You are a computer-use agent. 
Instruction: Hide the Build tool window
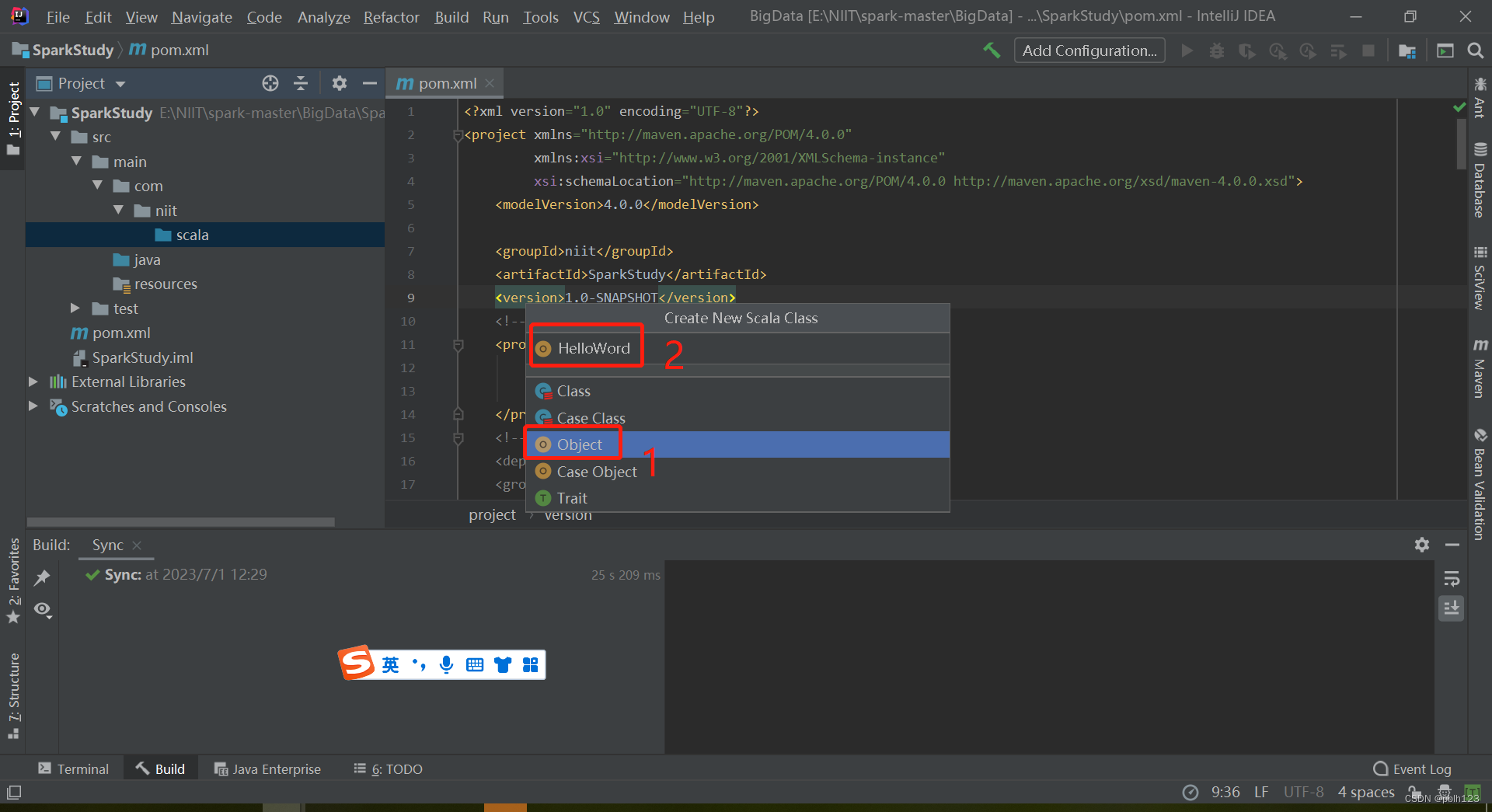click(1452, 545)
